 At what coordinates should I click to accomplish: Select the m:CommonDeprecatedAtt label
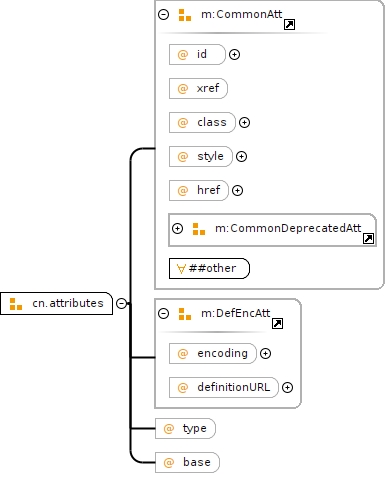(288, 228)
